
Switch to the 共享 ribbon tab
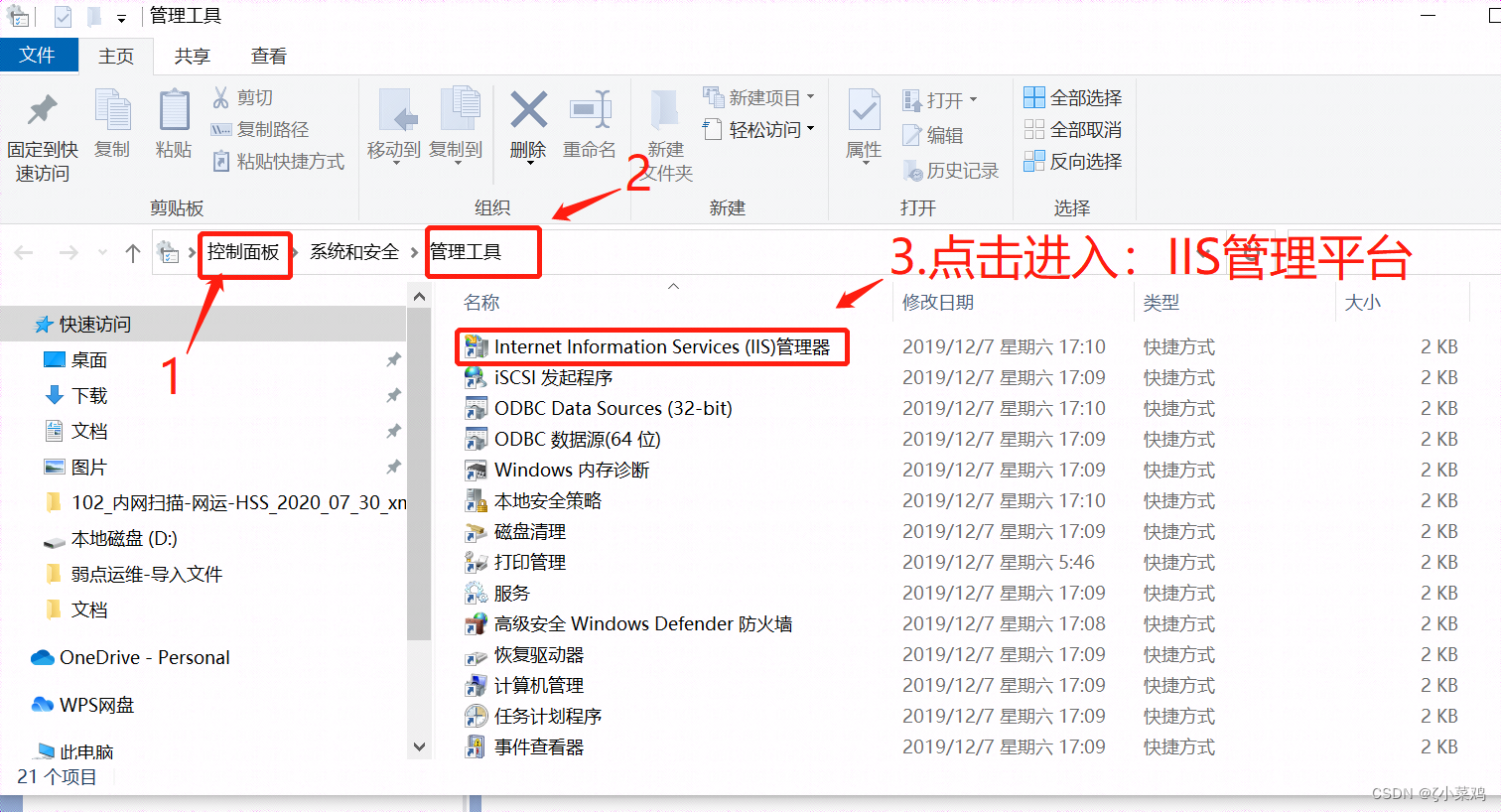(x=193, y=56)
